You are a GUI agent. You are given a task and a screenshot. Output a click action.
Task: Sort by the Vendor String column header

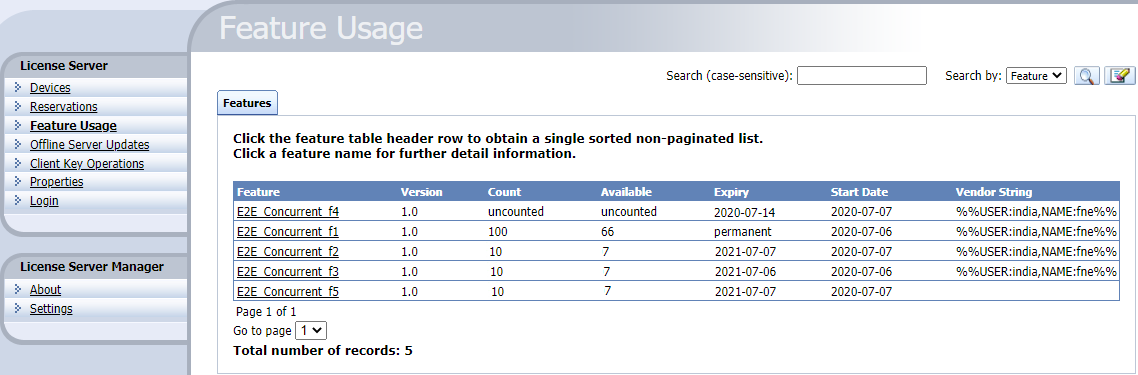click(994, 192)
